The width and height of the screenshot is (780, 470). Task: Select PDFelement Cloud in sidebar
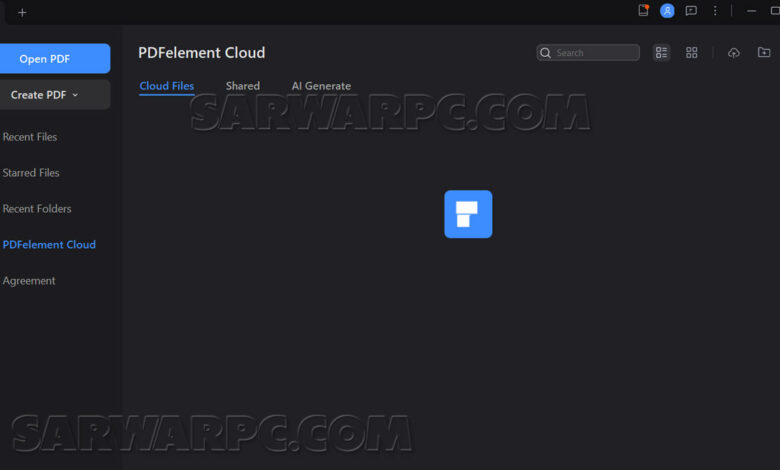point(49,245)
